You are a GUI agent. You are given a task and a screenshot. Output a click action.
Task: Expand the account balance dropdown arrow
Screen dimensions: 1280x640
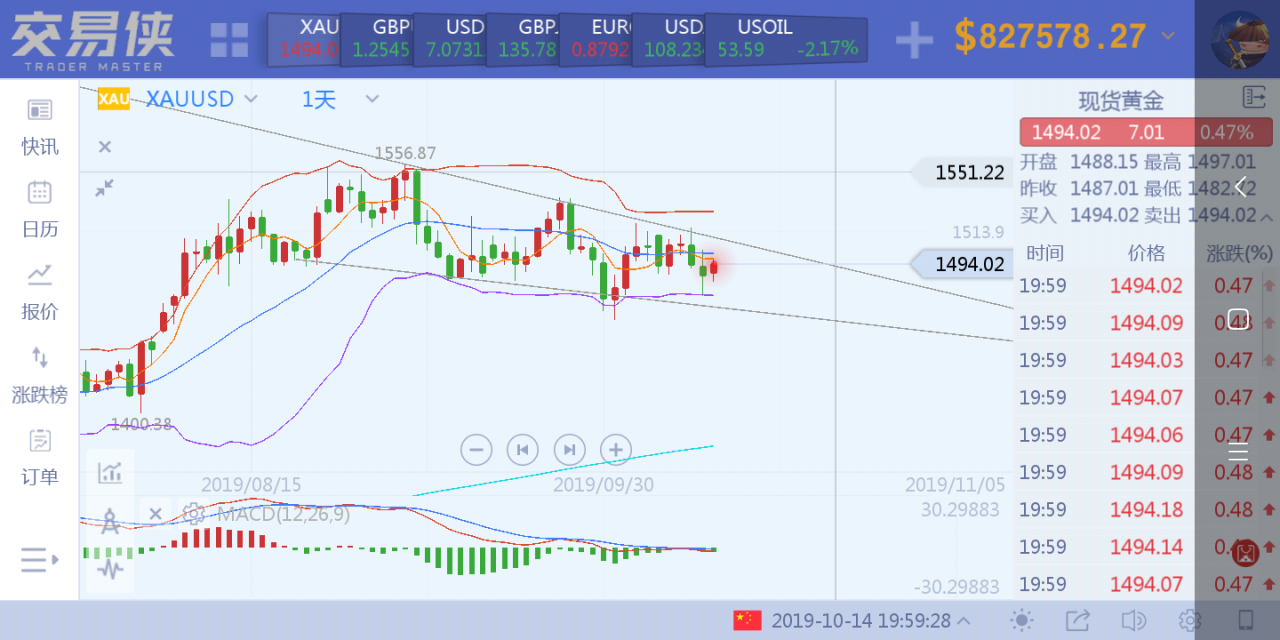point(1168,37)
